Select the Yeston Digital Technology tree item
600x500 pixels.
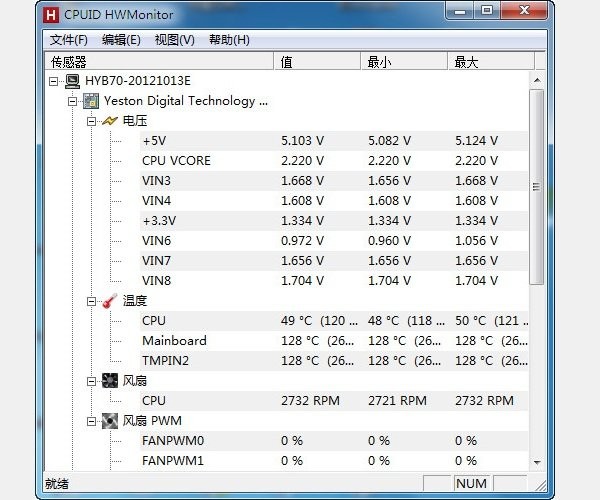coord(186,101)
